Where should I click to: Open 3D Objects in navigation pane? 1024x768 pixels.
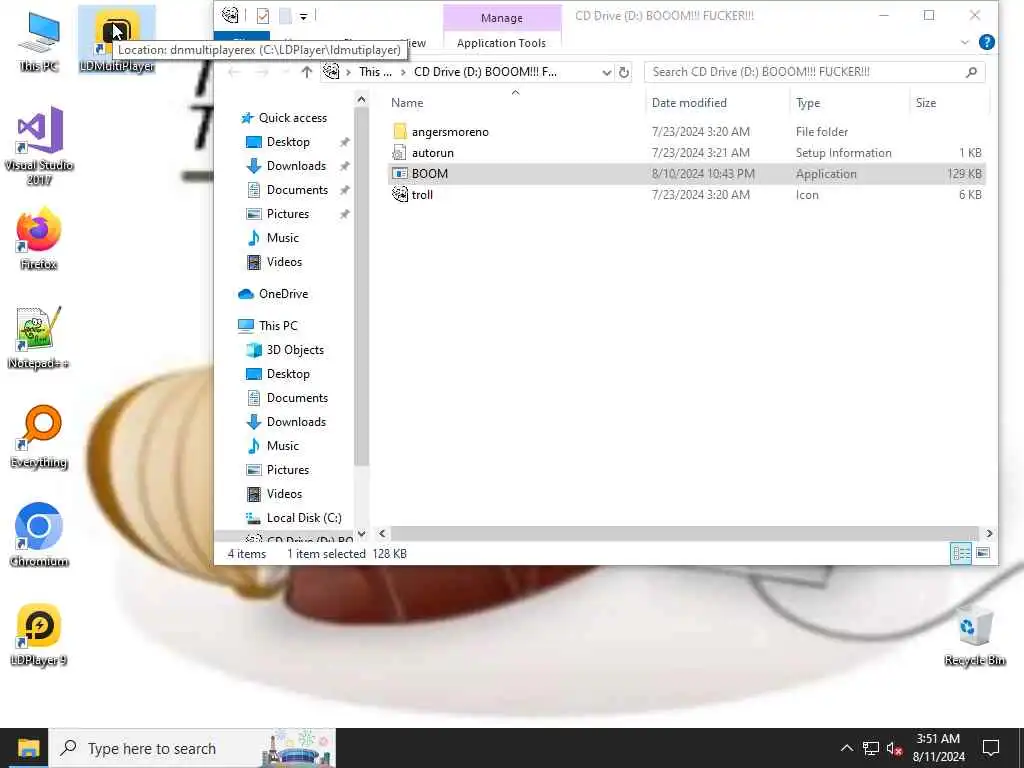pos(295,350)
